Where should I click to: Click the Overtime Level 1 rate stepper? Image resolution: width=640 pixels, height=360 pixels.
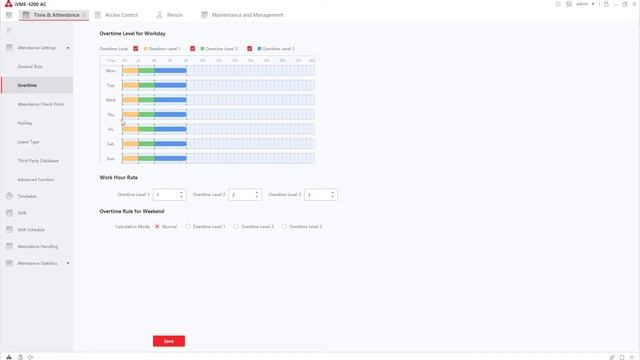181,195
